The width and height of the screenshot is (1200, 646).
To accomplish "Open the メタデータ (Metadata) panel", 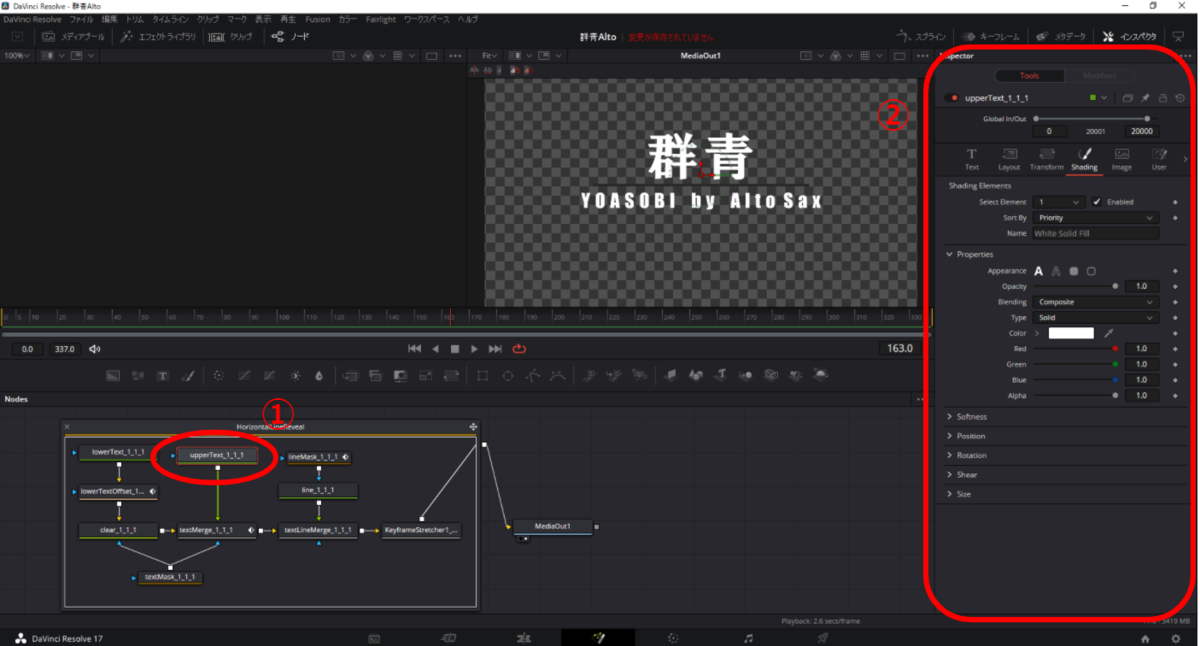I will (x=1061, y=36).
